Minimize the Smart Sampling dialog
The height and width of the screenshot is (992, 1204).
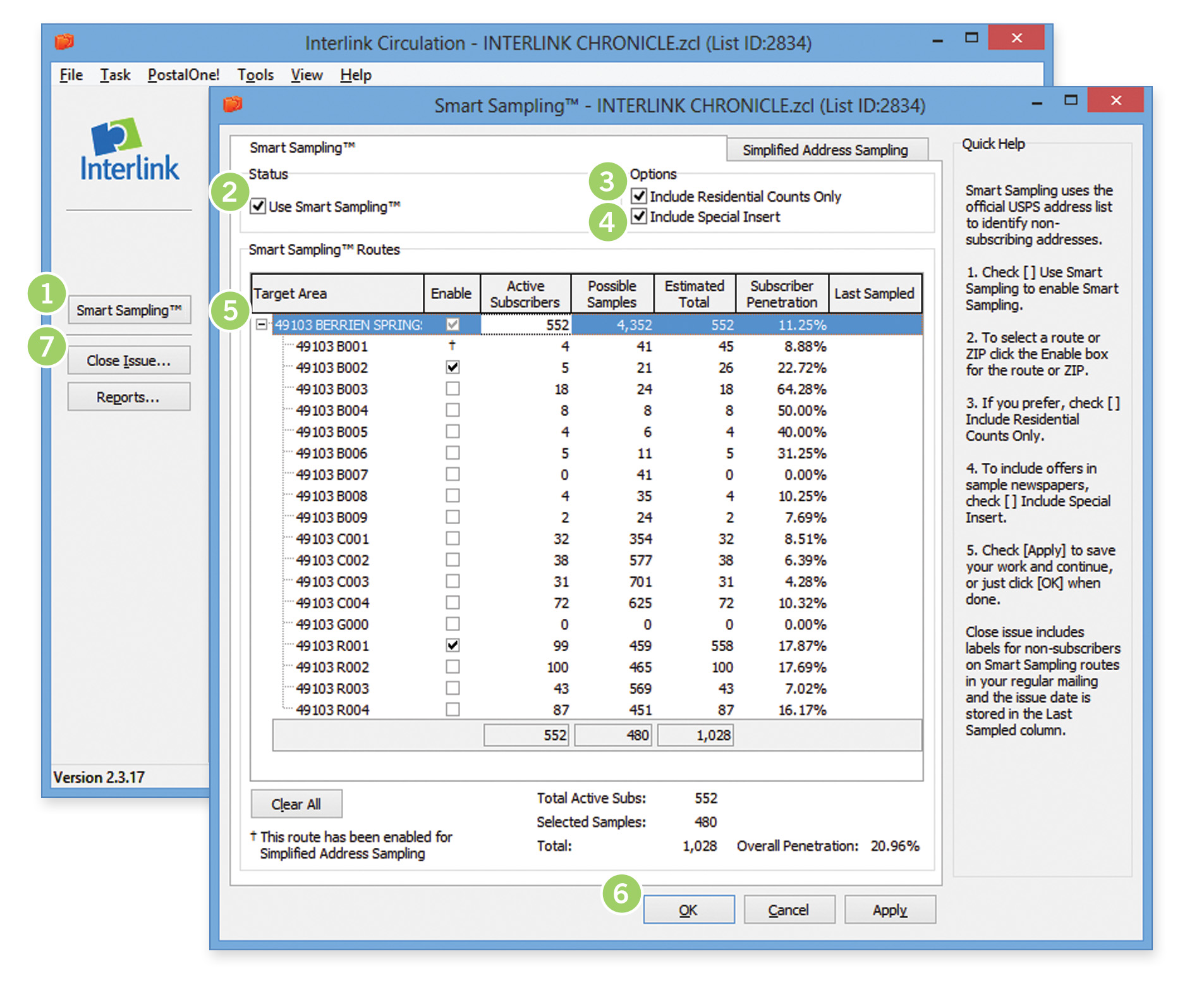coord(1037,102)
